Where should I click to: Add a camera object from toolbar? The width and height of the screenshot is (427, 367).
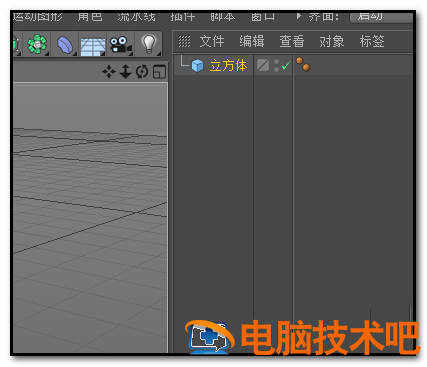tap(121, 45)
